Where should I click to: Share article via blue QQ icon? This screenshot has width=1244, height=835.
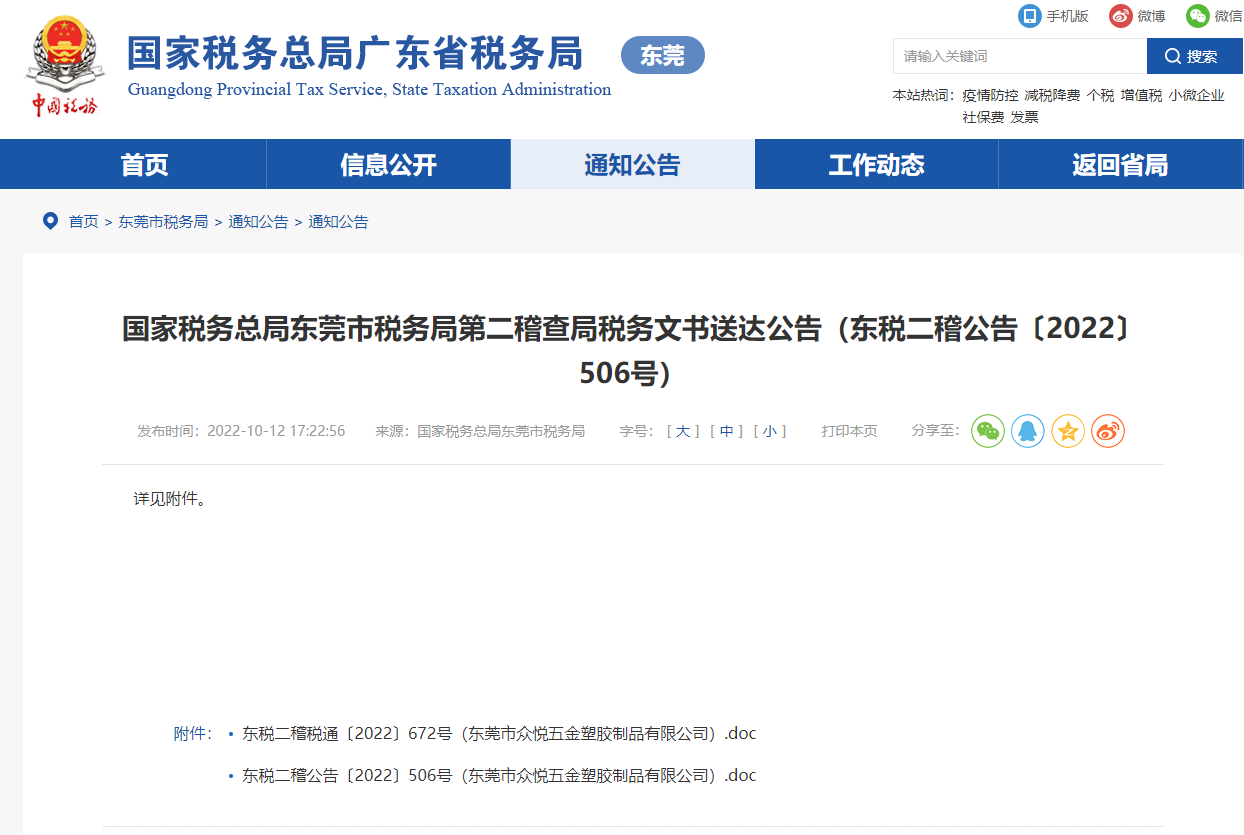click(x=1028, y=431)
